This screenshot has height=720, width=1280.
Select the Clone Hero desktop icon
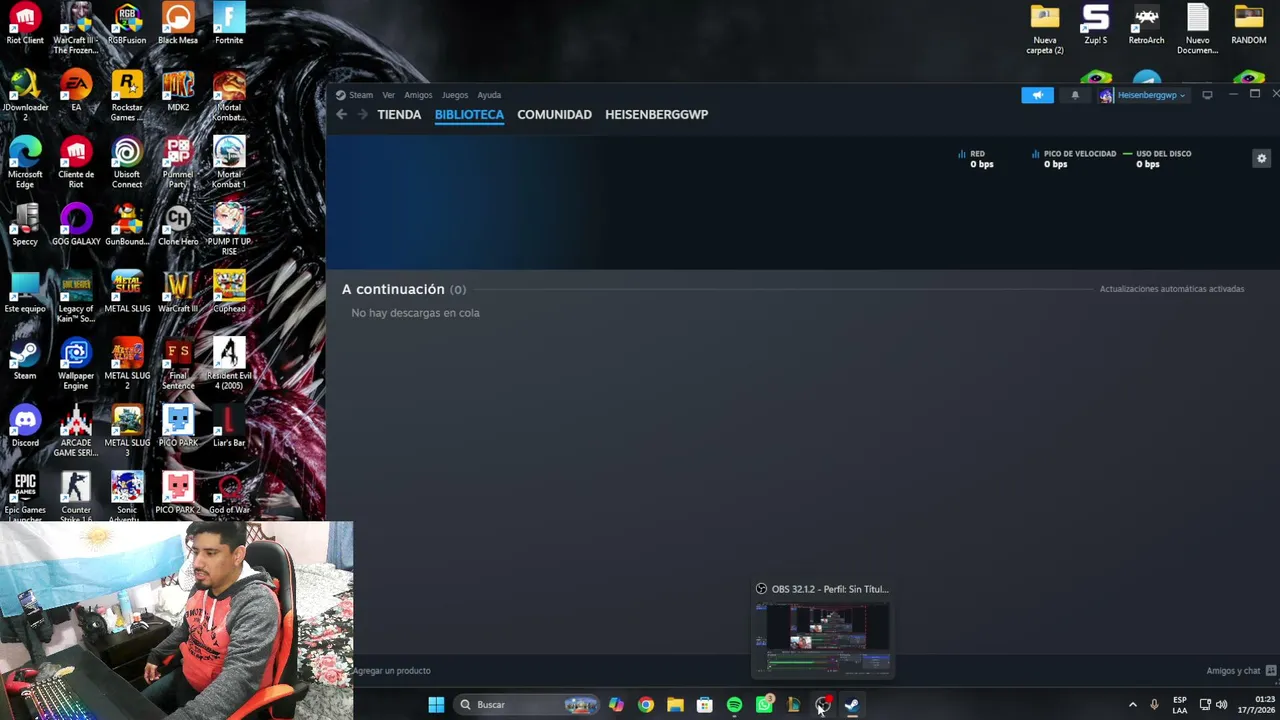click(178, 226)
